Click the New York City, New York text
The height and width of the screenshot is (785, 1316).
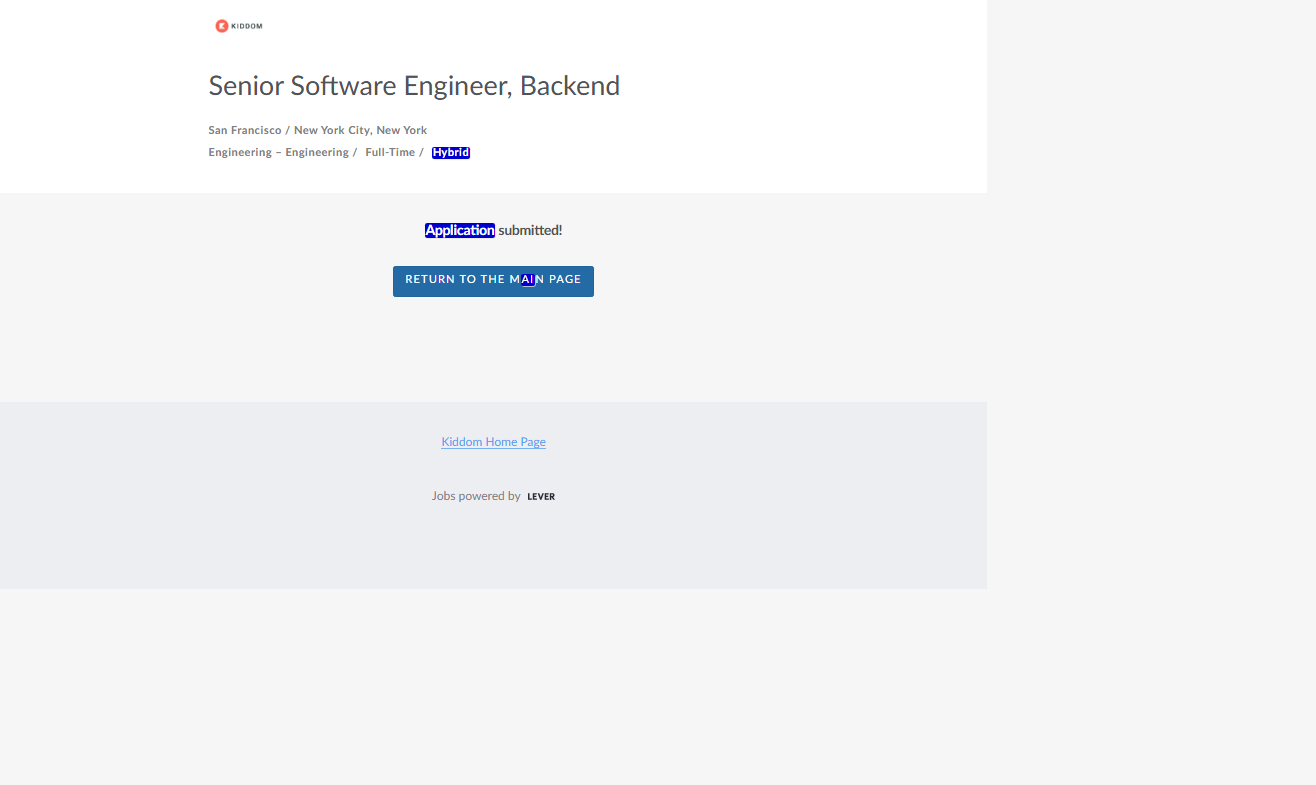pyautogui.click(x=360, y=130)
